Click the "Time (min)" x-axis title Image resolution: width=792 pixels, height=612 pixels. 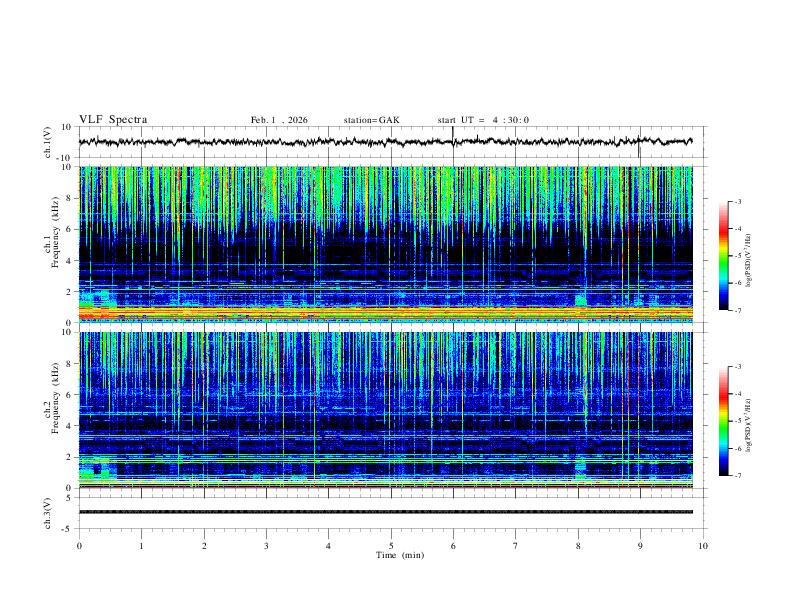[x=400, y=555]
